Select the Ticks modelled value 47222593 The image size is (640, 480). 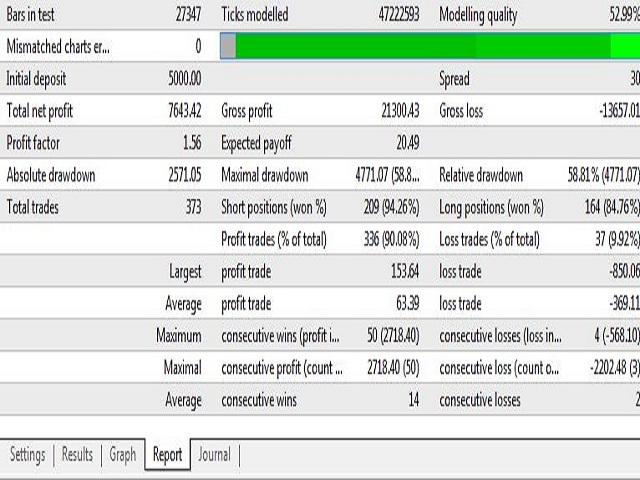pyautogui.click(x=399, y=15)
